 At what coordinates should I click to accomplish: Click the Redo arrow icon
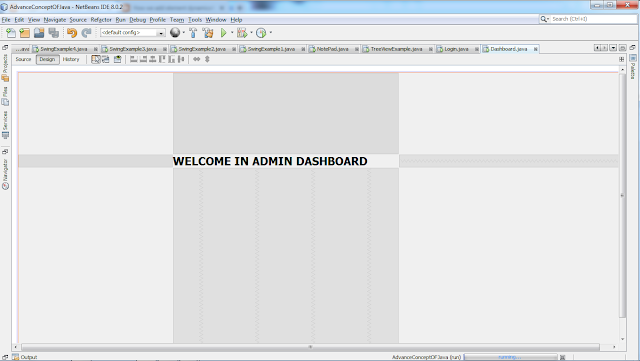86,33
